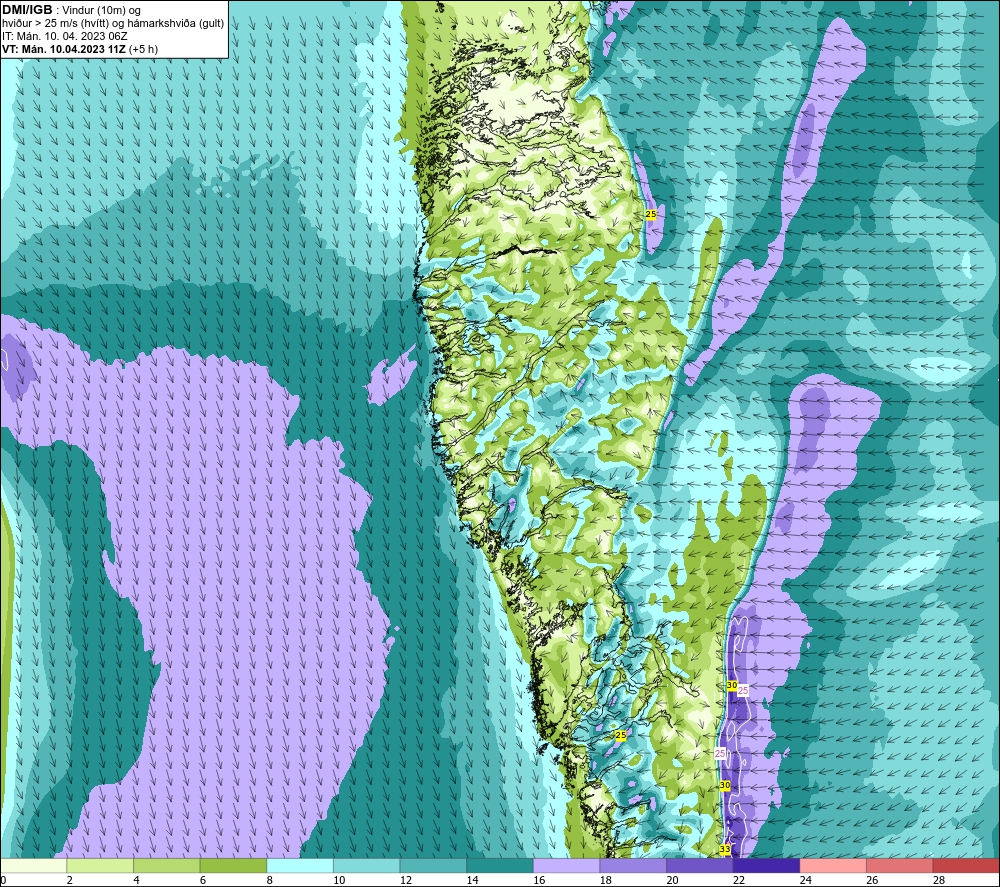The image size is (1000, 887).
Task: Click the scale number 26
Action: [872, 880]
